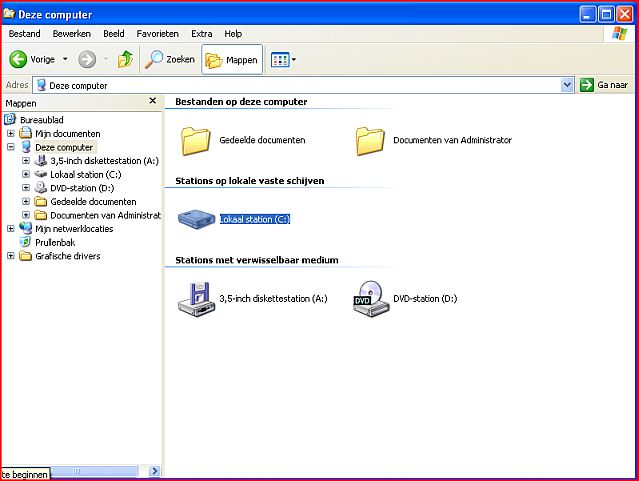Click the folder pane horizontal scrollbar
639x481 pixels.
point(100,471)
